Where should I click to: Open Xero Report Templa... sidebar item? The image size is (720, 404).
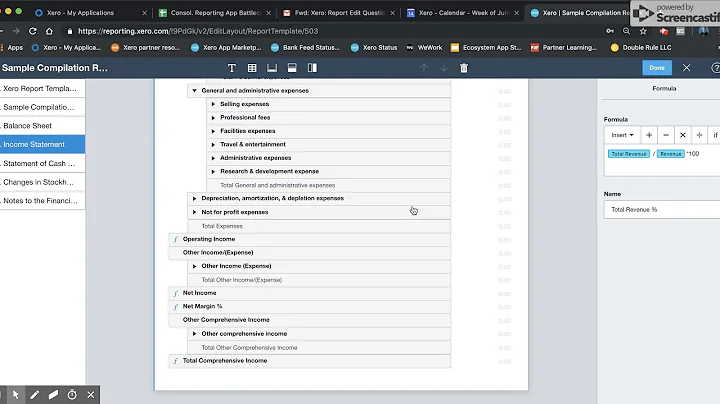pos(42,88)
